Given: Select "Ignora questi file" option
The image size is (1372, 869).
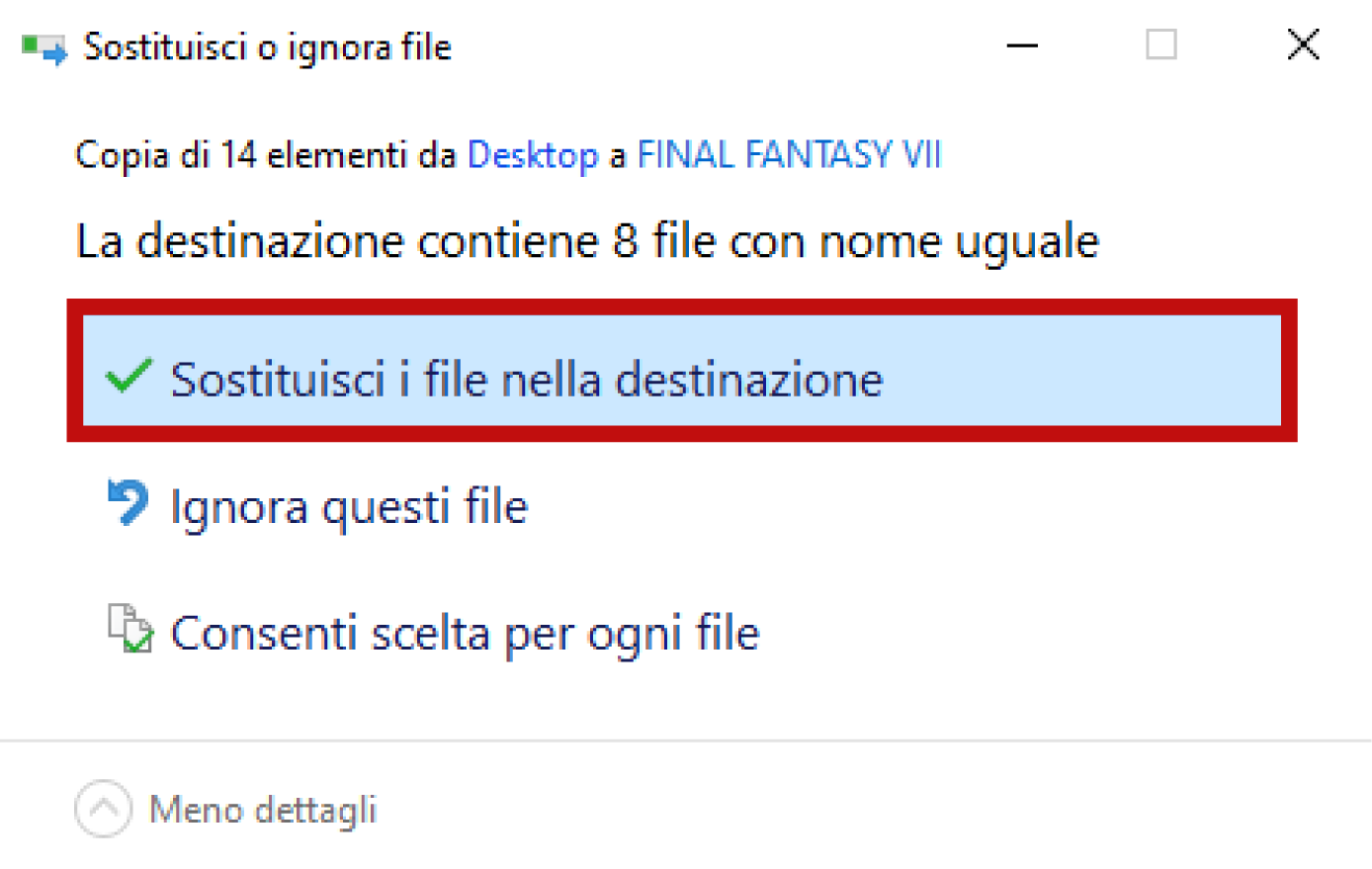Looking at the screenshot, I should point(349,507).
